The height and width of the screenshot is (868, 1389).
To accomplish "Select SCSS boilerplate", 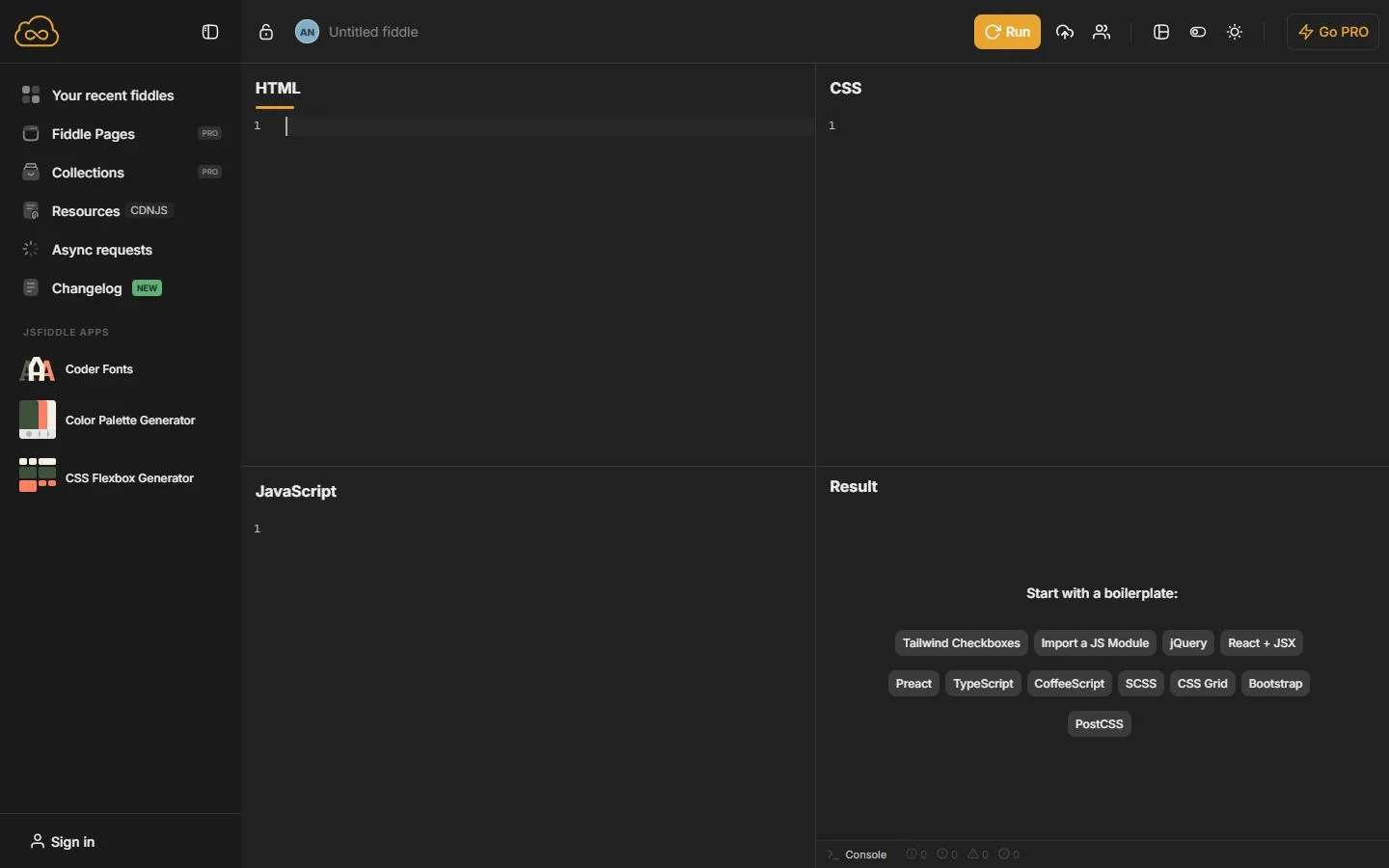I will (x=1141, y=684).
